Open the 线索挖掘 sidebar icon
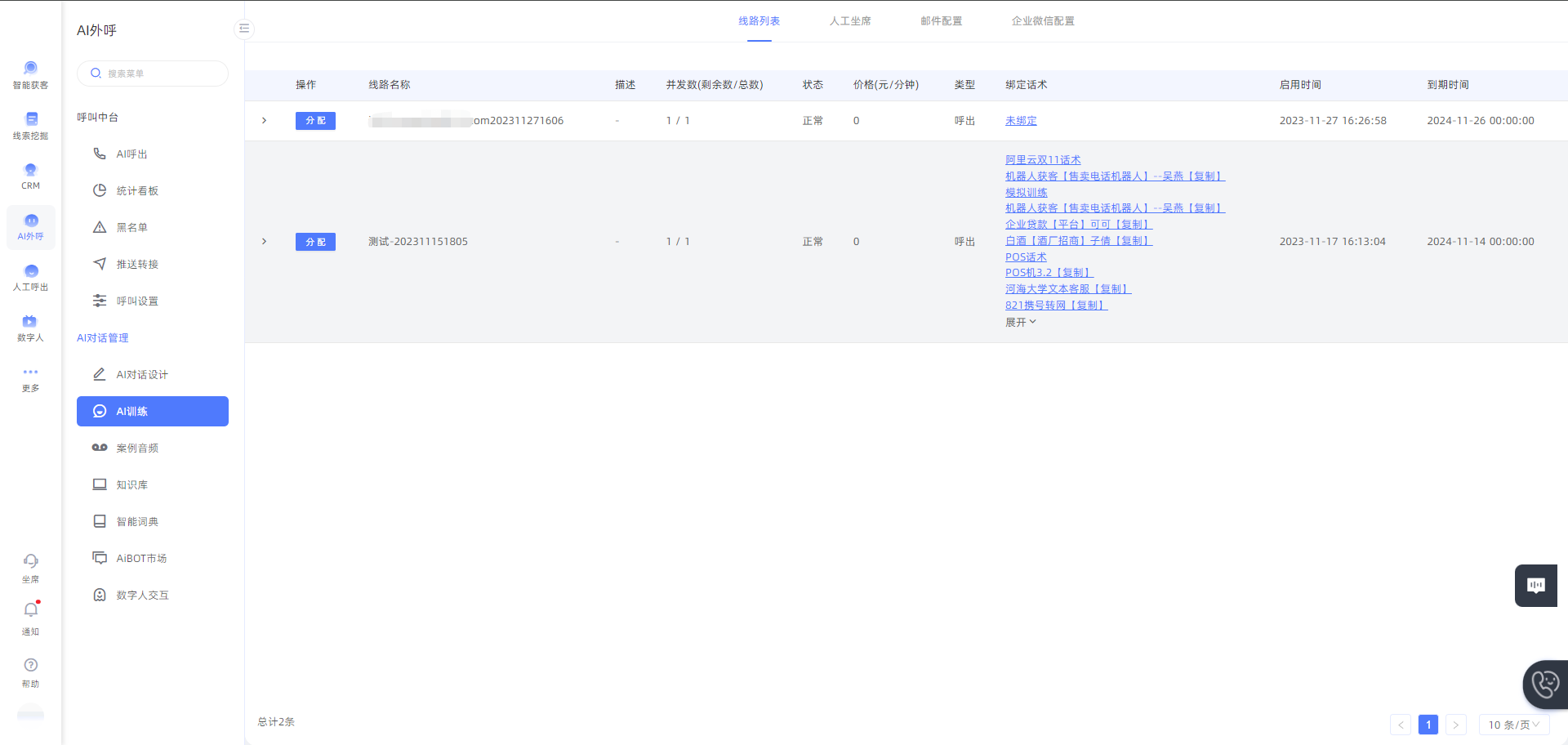Image resolution: width=1568 pixels, height=745 pixels. 30,126
